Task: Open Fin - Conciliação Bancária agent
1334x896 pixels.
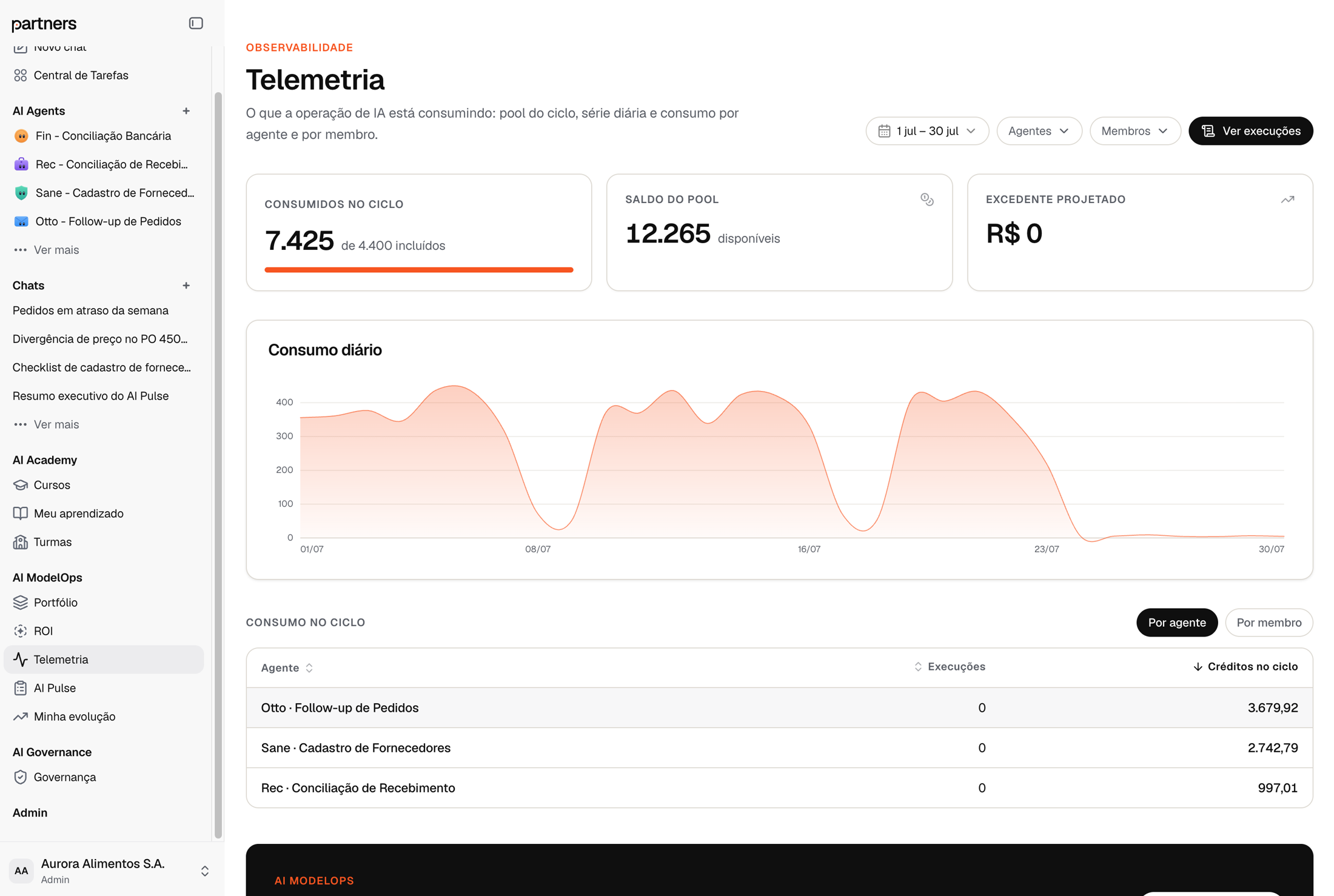Action: (104, 136)
